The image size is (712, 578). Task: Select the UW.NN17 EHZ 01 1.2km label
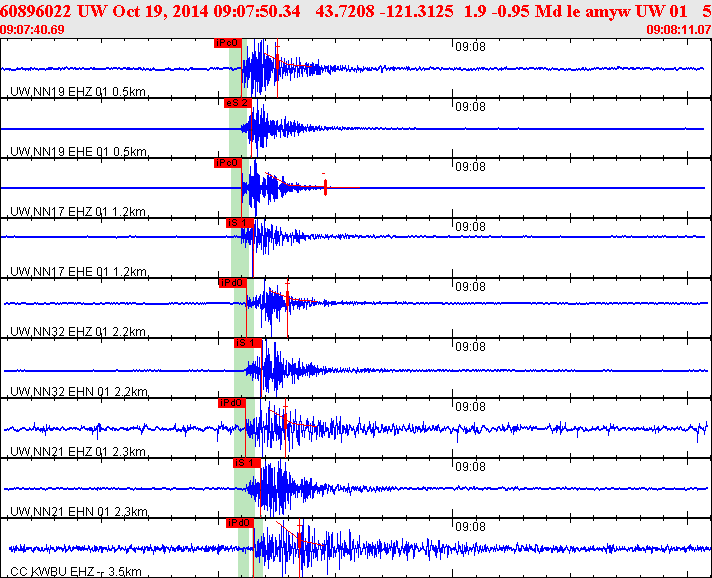pos(78,212)
